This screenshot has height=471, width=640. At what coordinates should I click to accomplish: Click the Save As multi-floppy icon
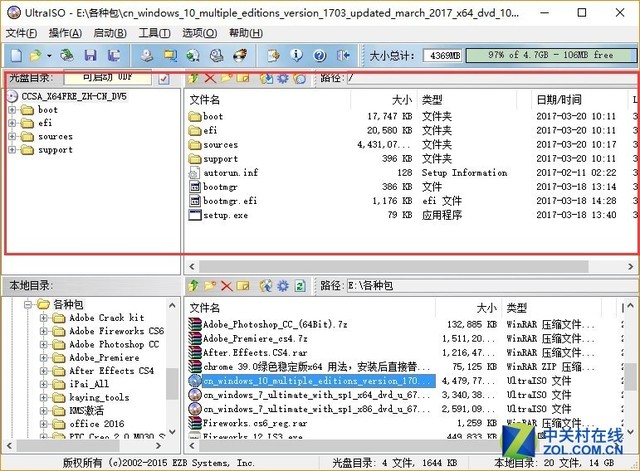[x=114, y=55]
